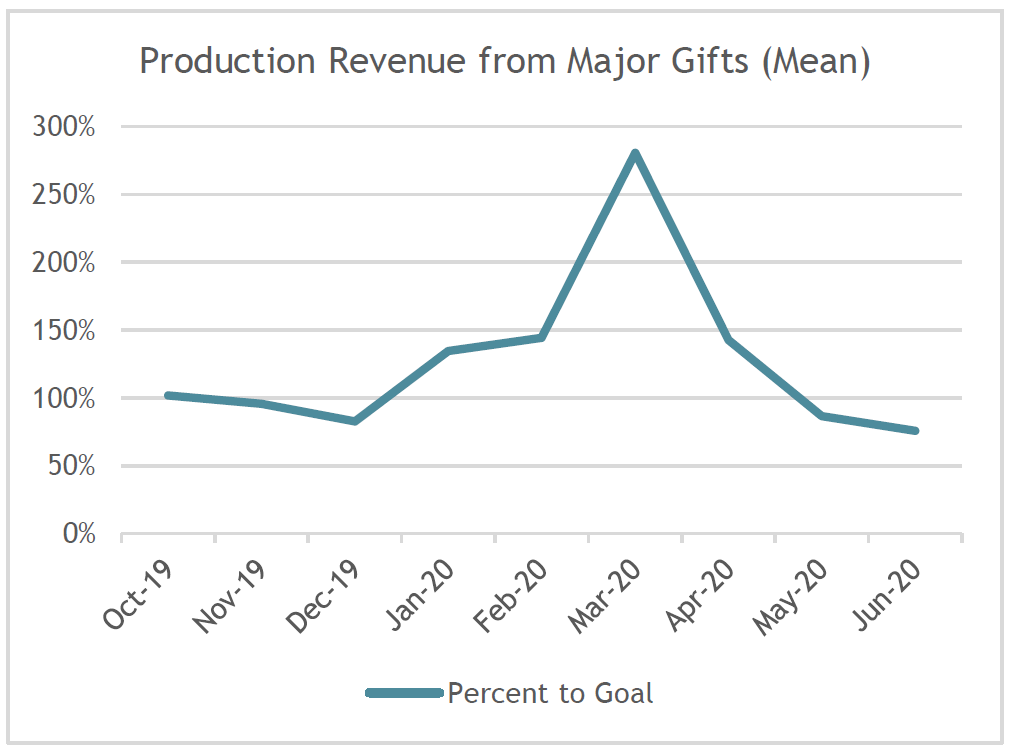Screen dimensions: 1009x750
Task: Select the 50% y-axis label
Action: click(71, 466)
